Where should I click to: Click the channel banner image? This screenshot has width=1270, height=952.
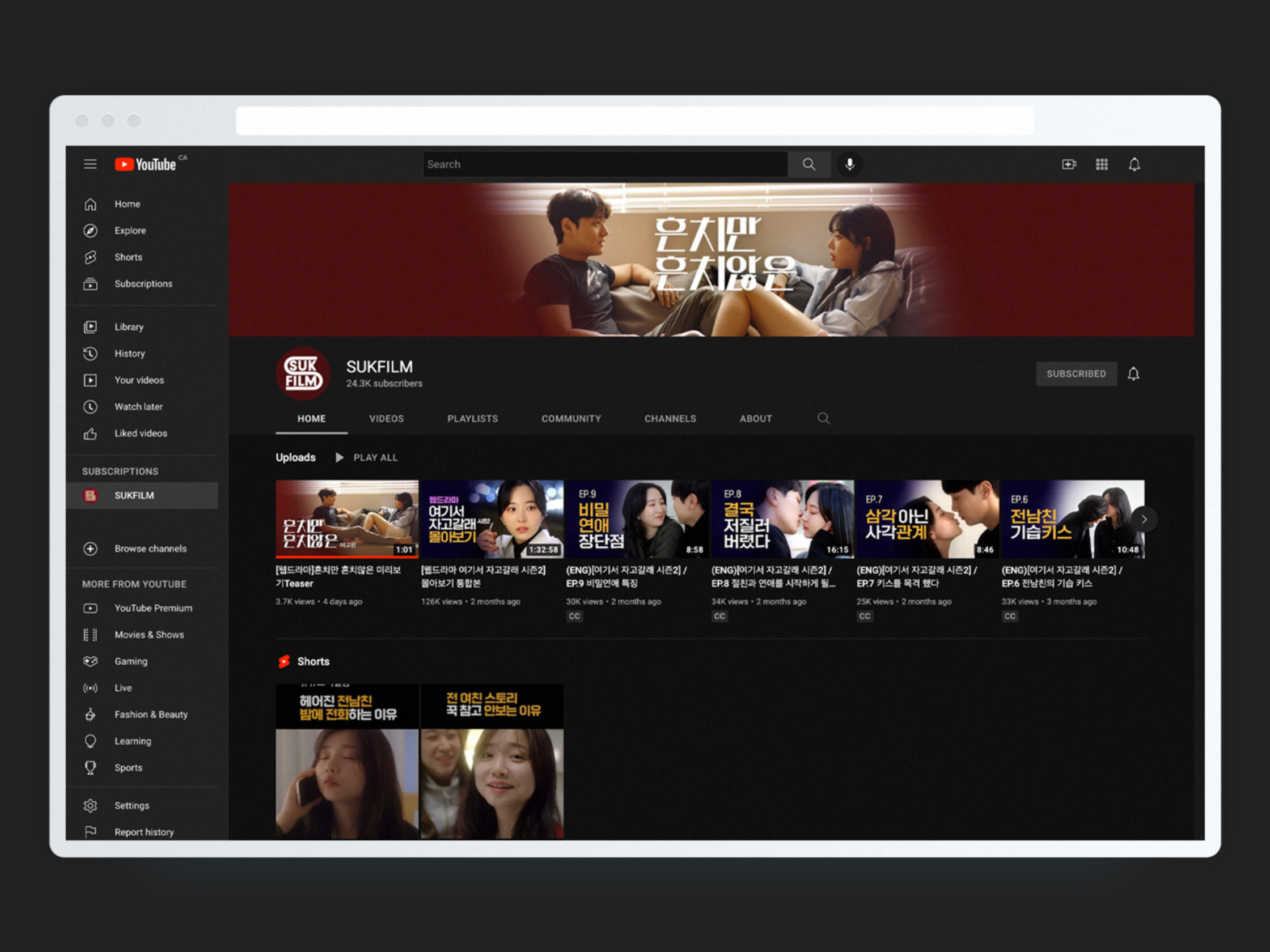tap(712, 260)
